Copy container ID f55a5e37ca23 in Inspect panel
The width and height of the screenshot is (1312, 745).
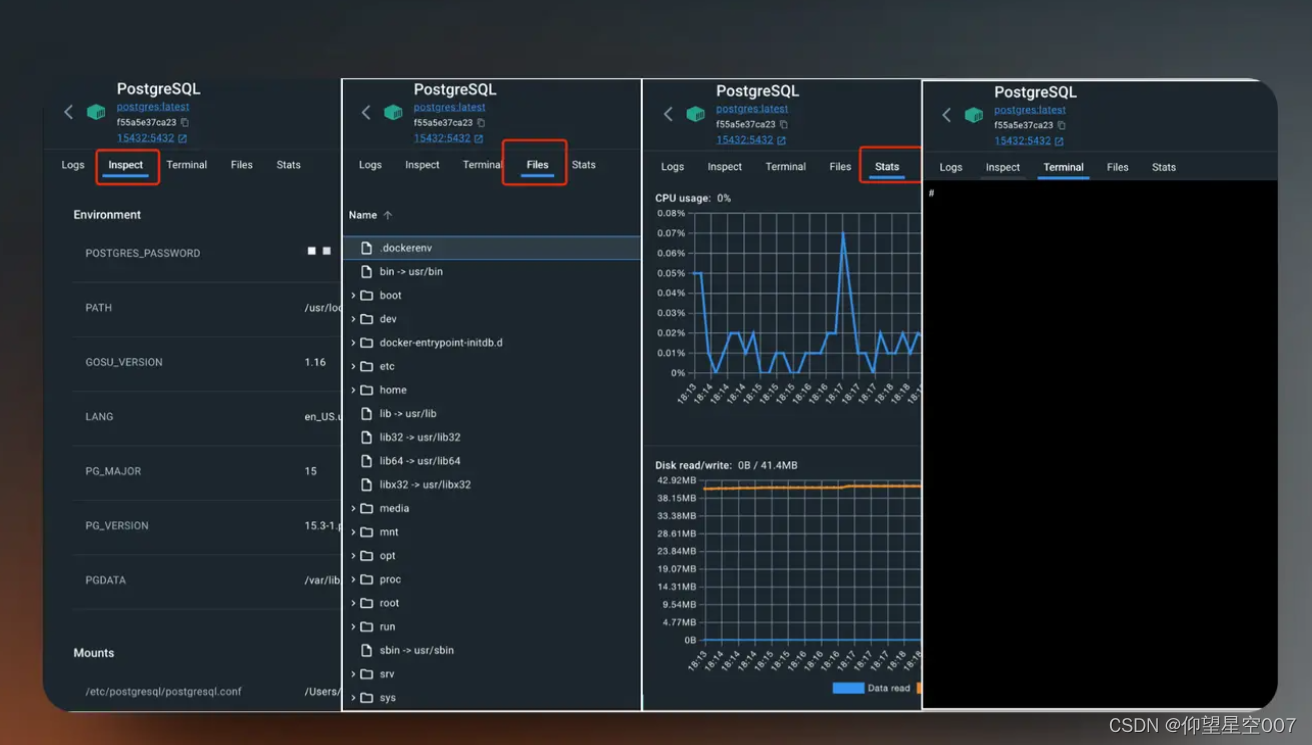(x=184, y=122)
